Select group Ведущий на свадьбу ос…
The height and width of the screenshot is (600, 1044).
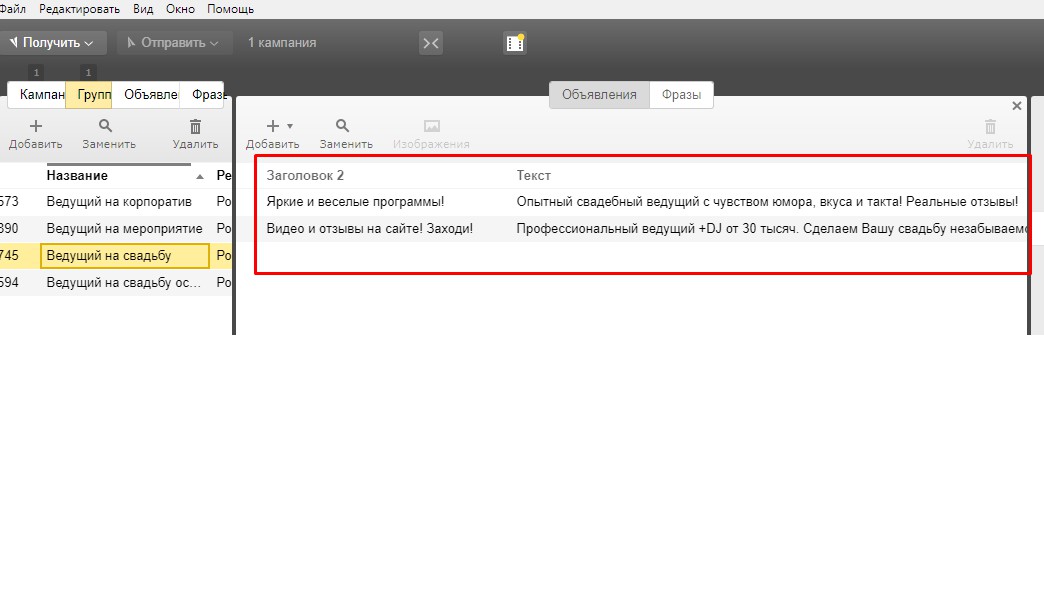pyautogui.click(x=123, y=282)
